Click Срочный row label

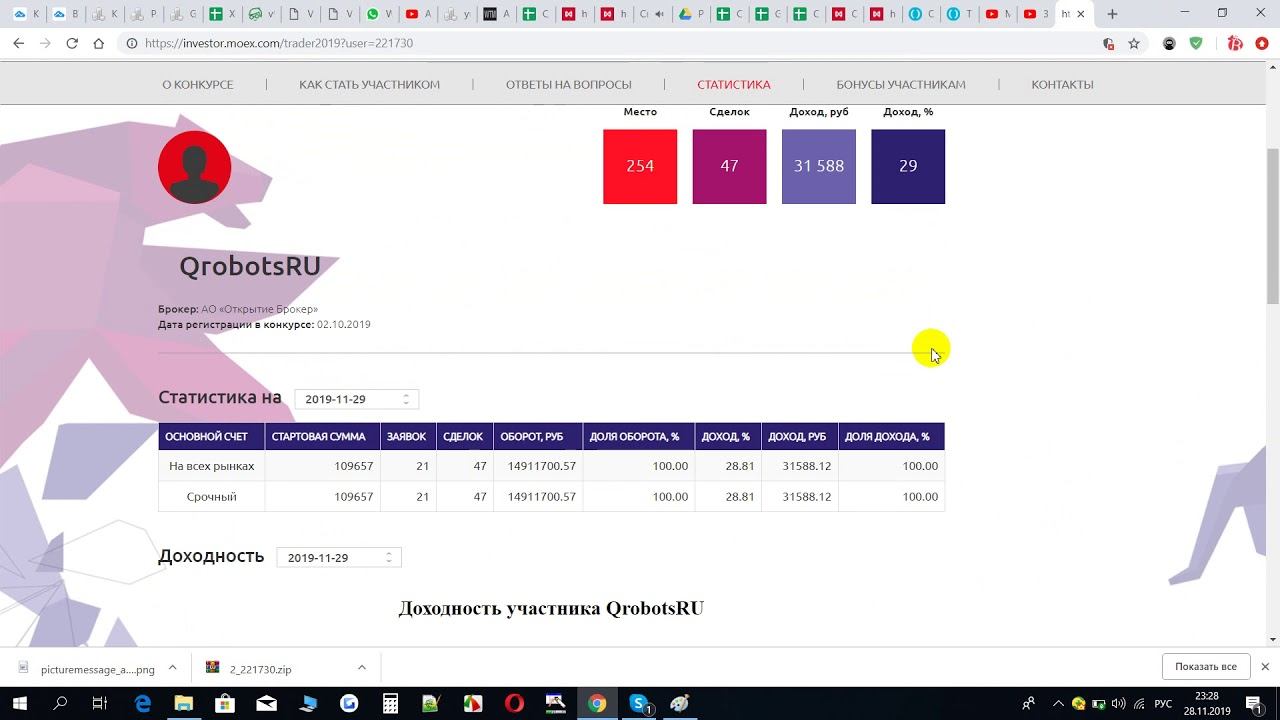coord(211,497)
